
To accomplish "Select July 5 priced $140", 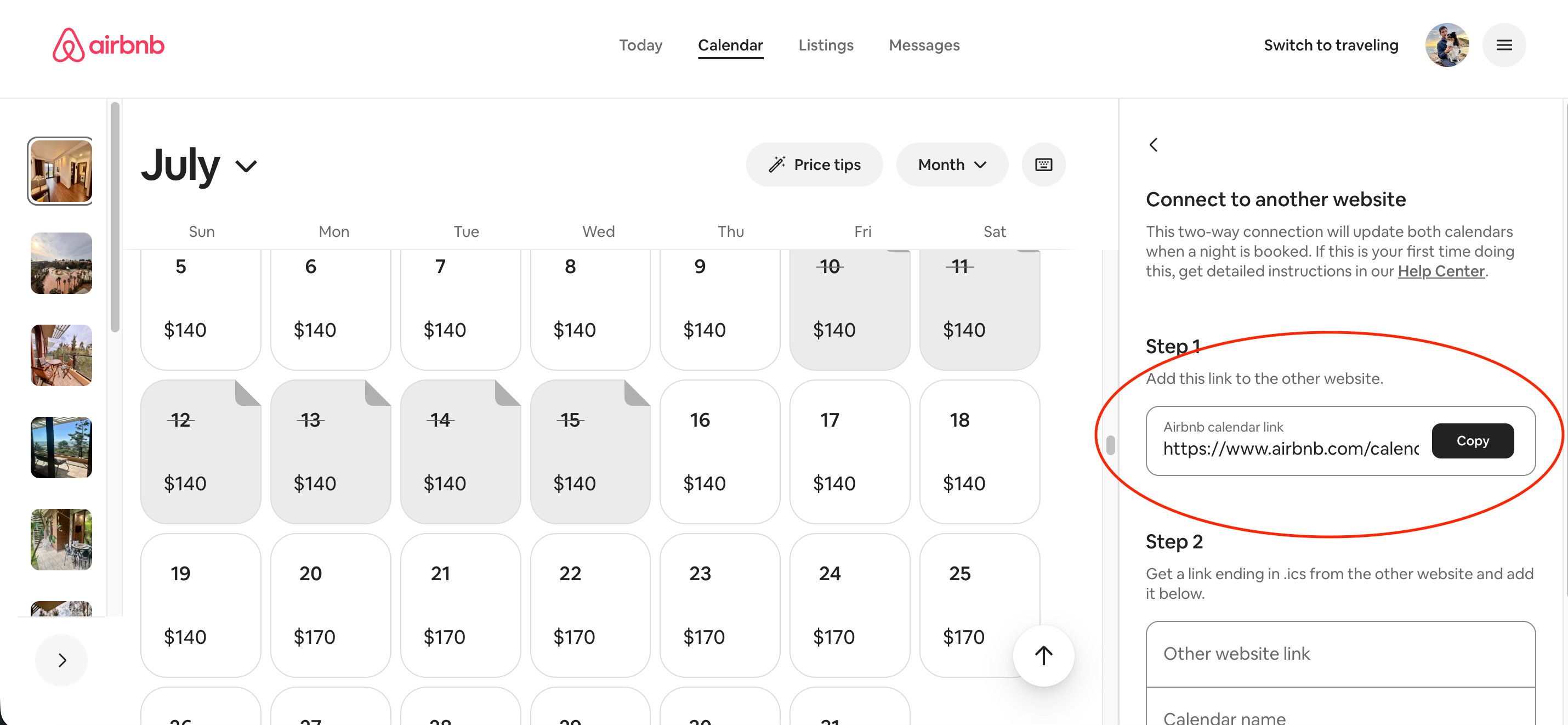I will [x=200, y=309].
